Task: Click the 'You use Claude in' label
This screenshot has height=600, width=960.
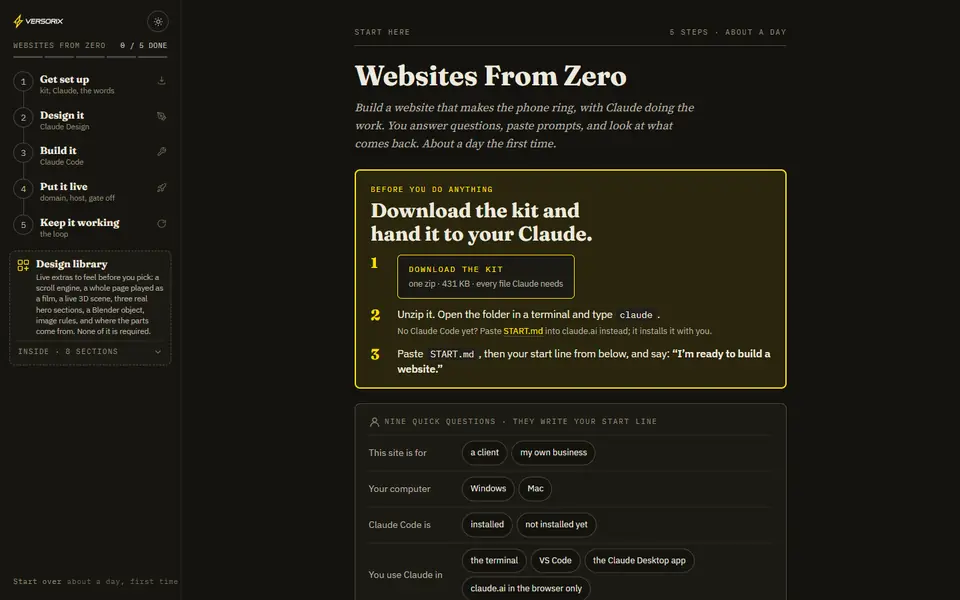Action: tap(405, 575)
